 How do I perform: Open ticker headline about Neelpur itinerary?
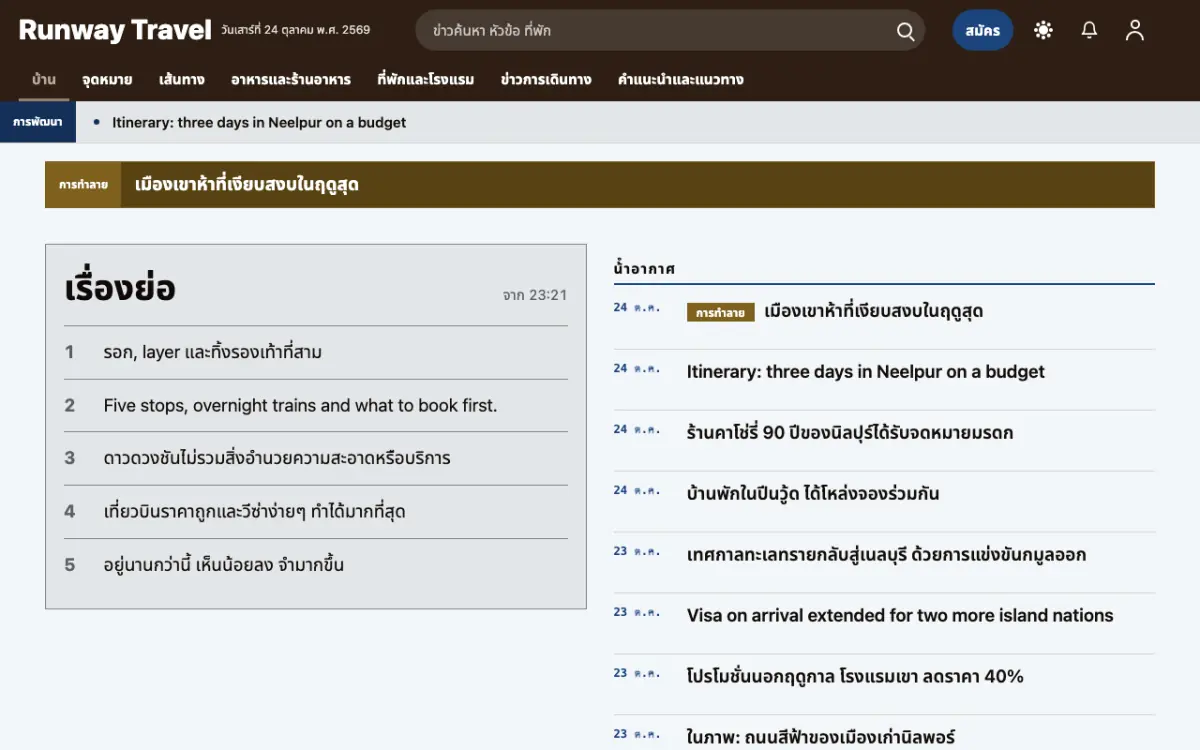[x=259, y=122]
